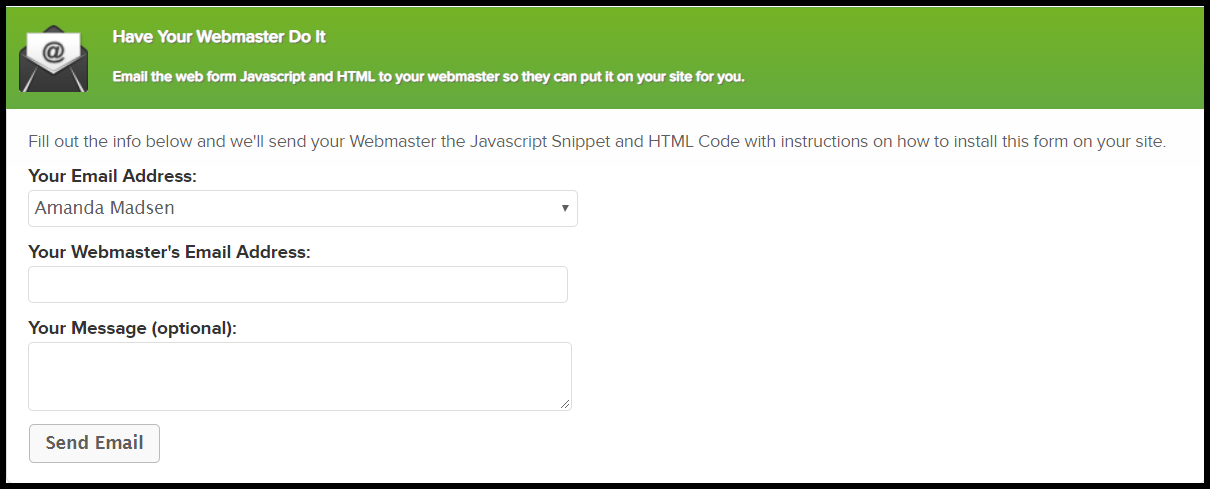The width and height of the screenshot is (1210, 489).
Task: Click the 'Your Email Address:' label
Action: pyautogui.click(x=112, y=176)
